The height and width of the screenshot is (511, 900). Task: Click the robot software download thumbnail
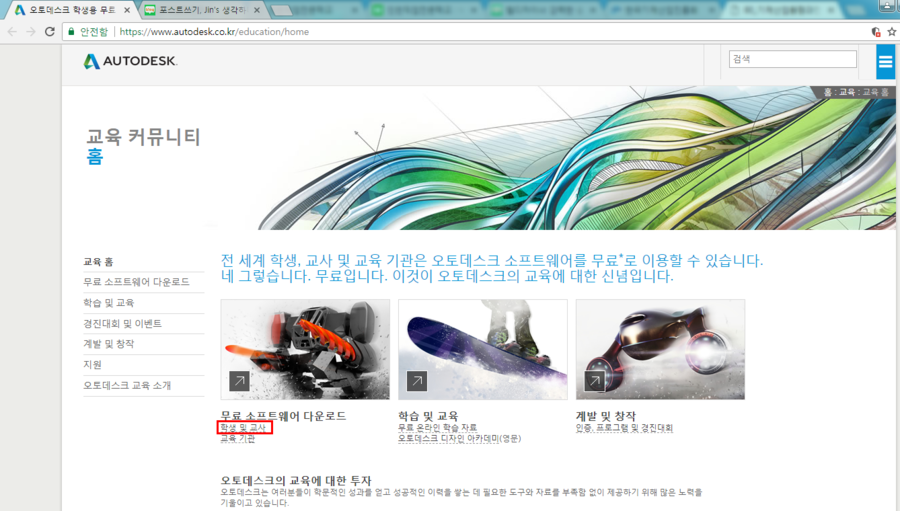point(305,349)
